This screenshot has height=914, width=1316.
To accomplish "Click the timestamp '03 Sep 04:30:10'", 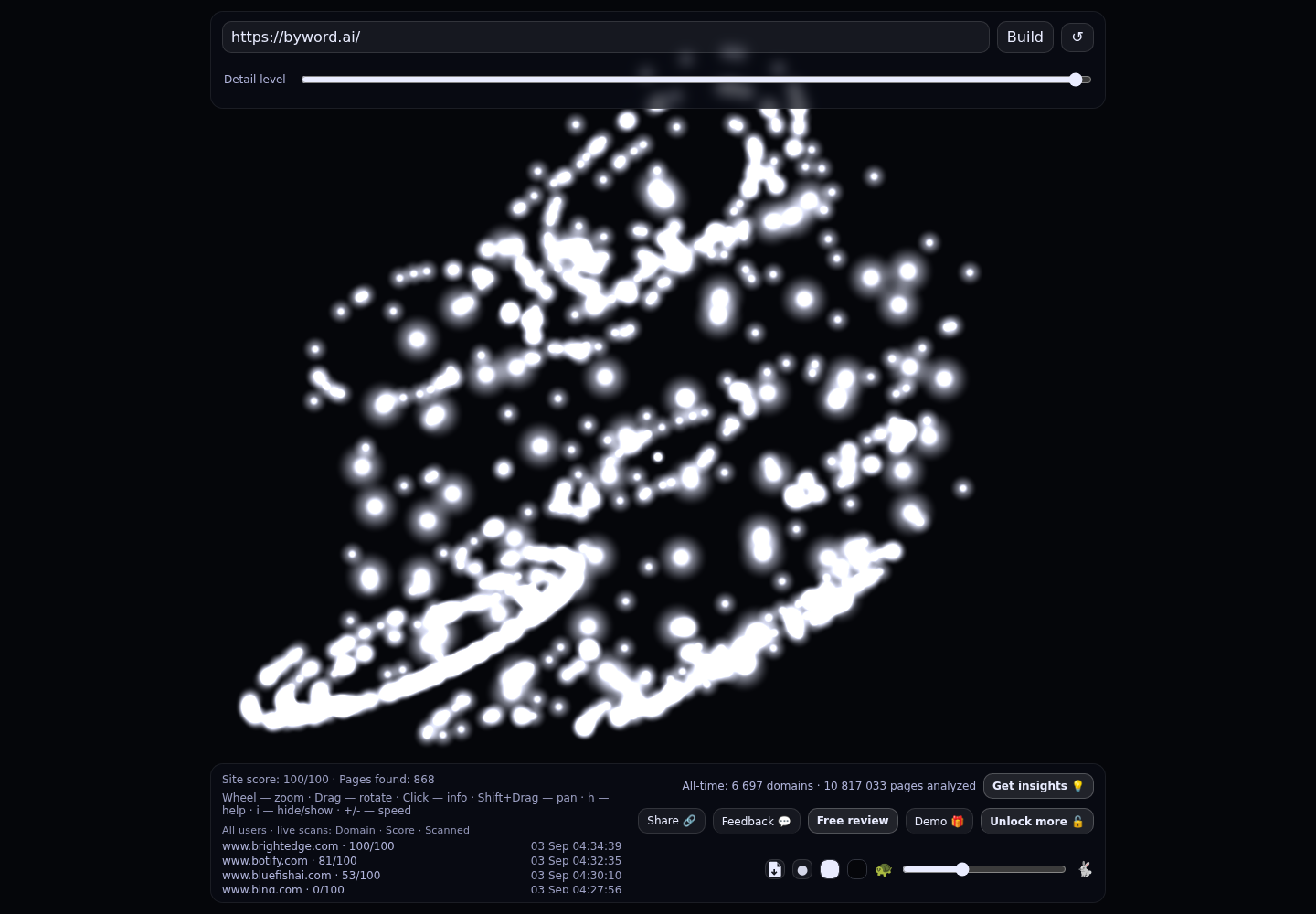I will pos(576,876).
